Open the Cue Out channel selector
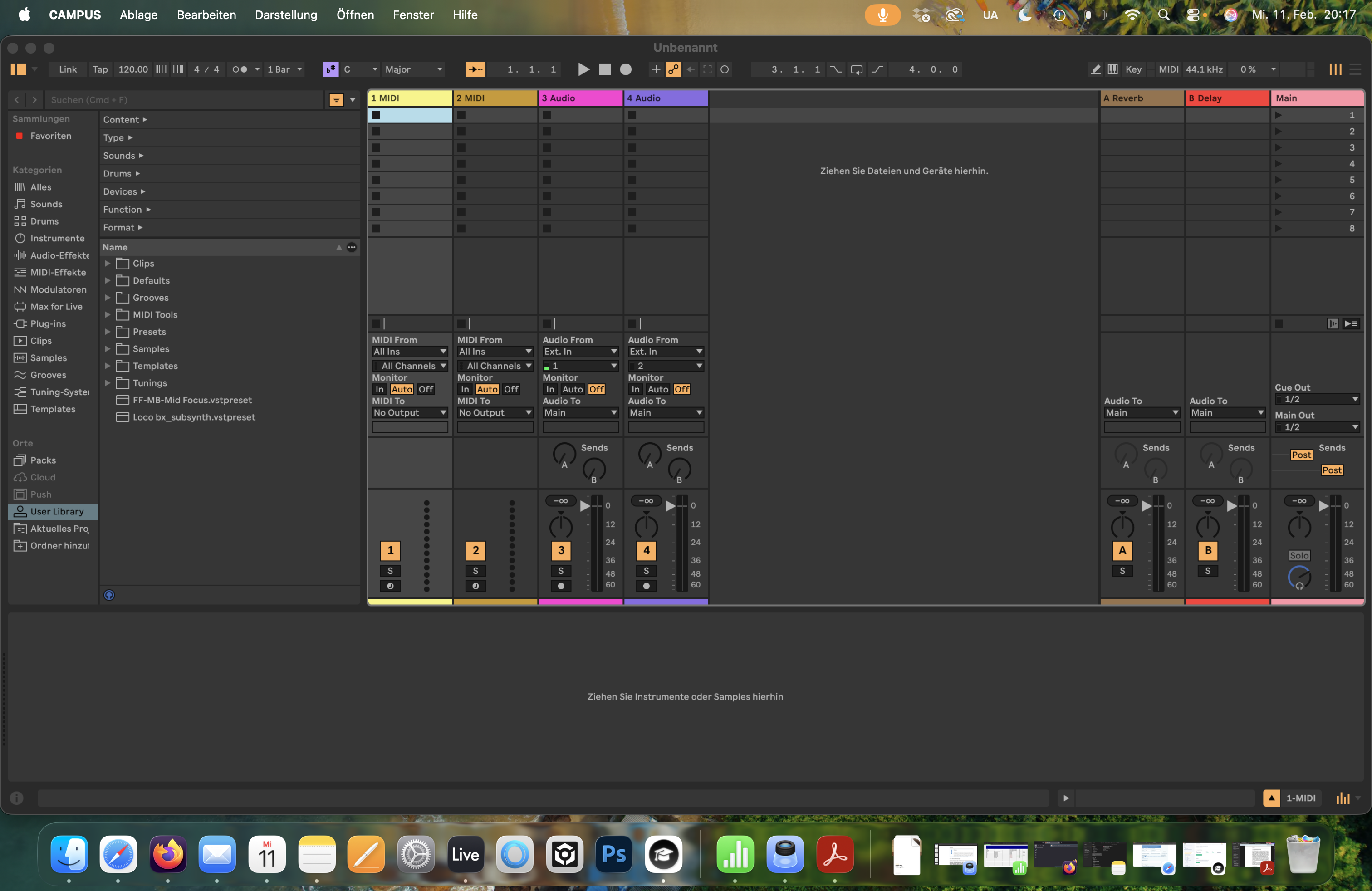Image resolution: width=1372 pixels, height=891 pixels. [1317, 398]
